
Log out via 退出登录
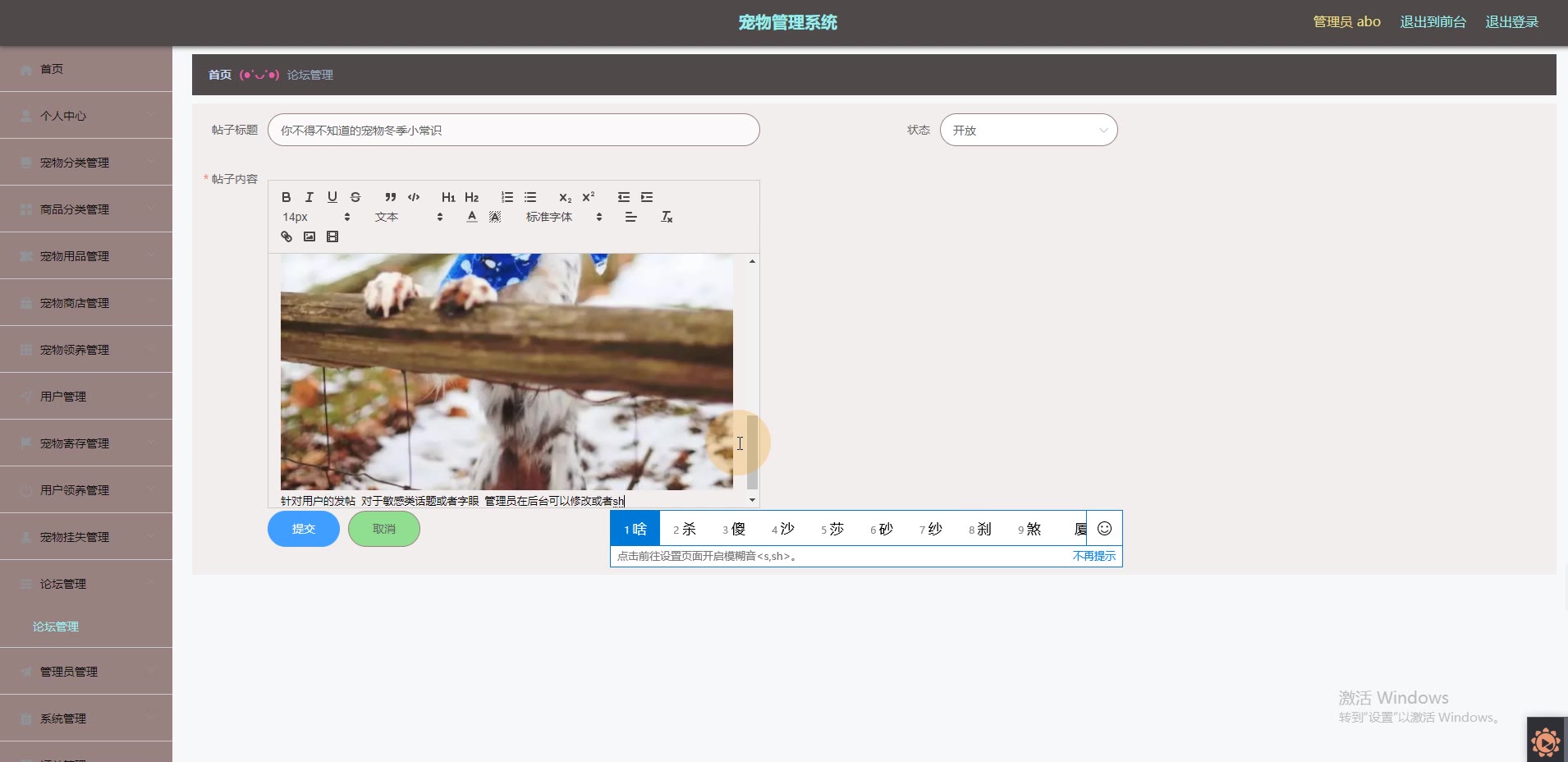[1511, 22]
